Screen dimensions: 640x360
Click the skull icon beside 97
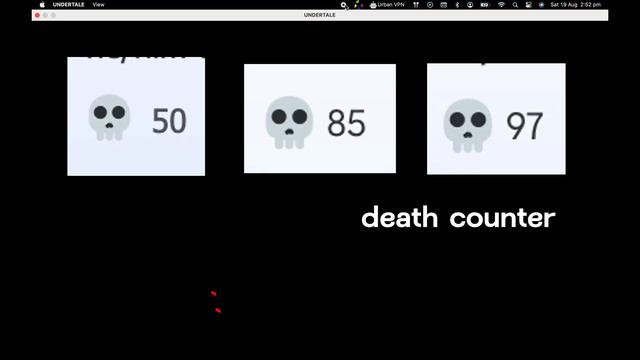(468, 126)
